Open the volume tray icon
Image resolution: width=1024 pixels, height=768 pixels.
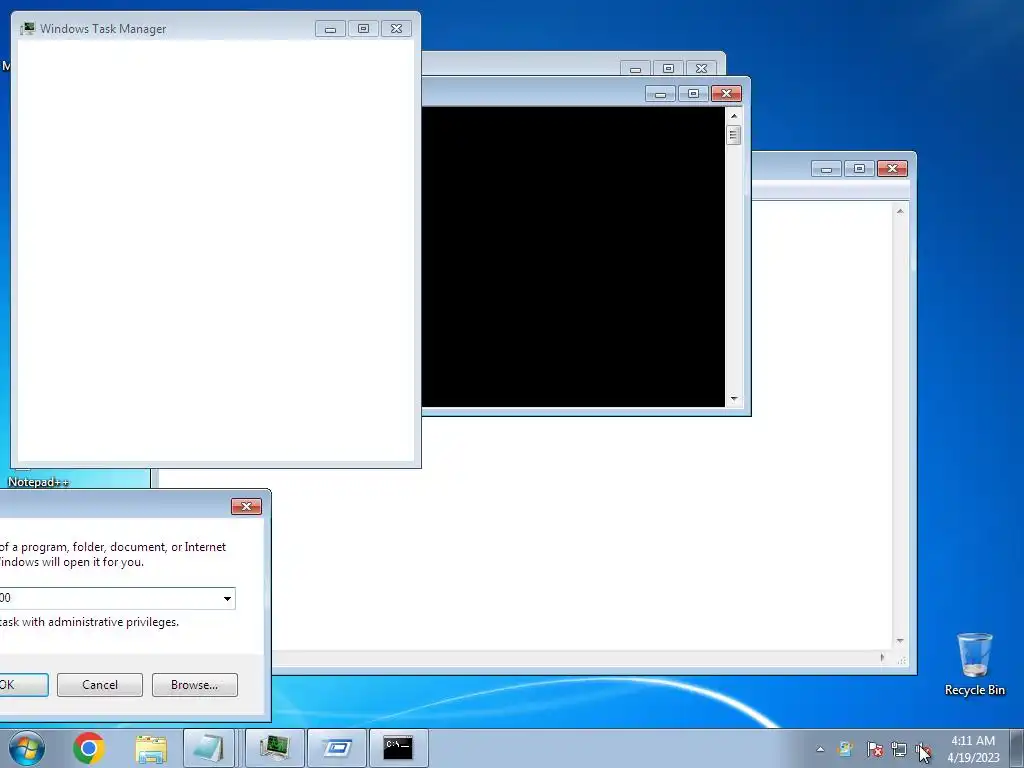921,749
